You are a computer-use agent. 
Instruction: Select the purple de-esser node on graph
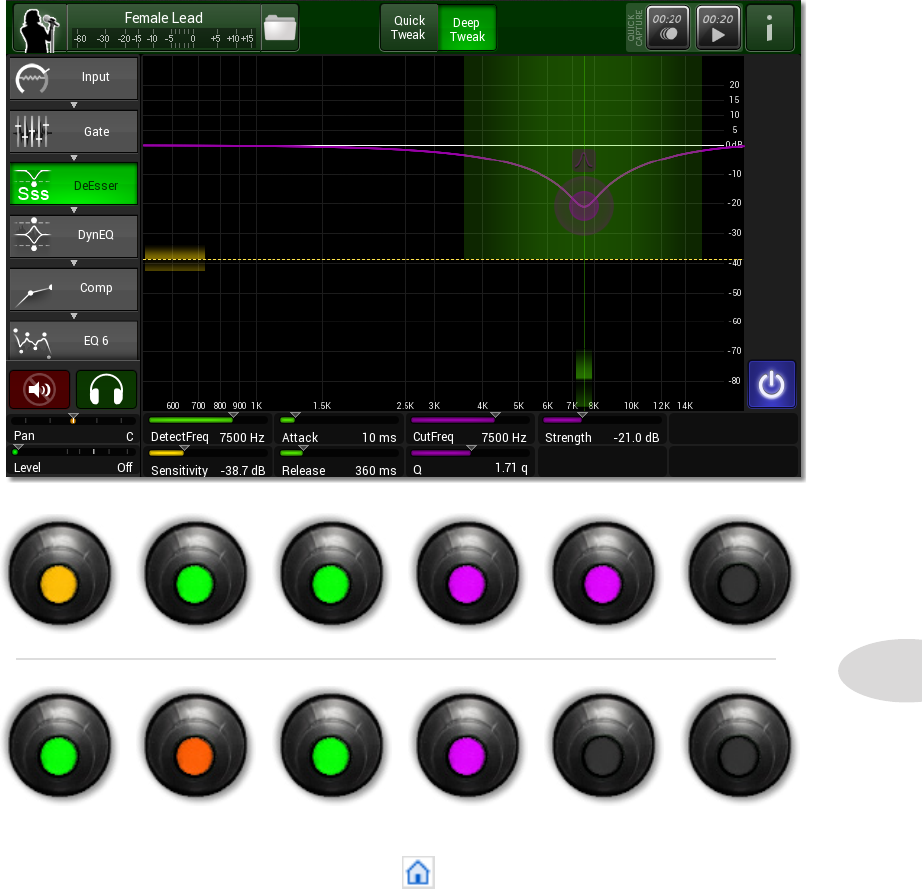584,205
